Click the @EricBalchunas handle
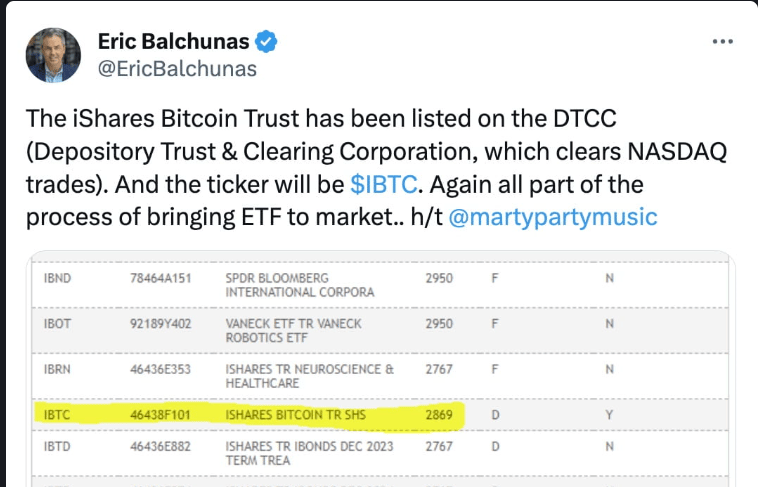This screenshot has width=758, height=487. pos(177,68)
